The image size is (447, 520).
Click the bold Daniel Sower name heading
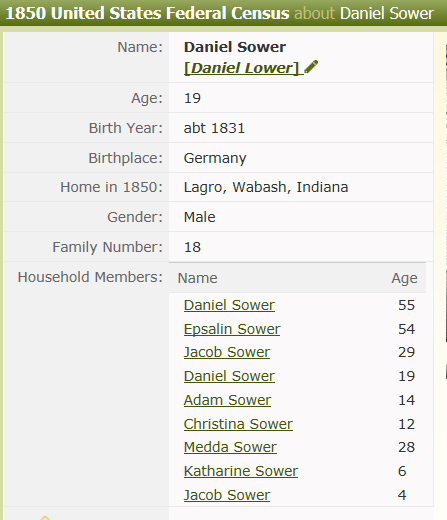click(x=235, y=47)
